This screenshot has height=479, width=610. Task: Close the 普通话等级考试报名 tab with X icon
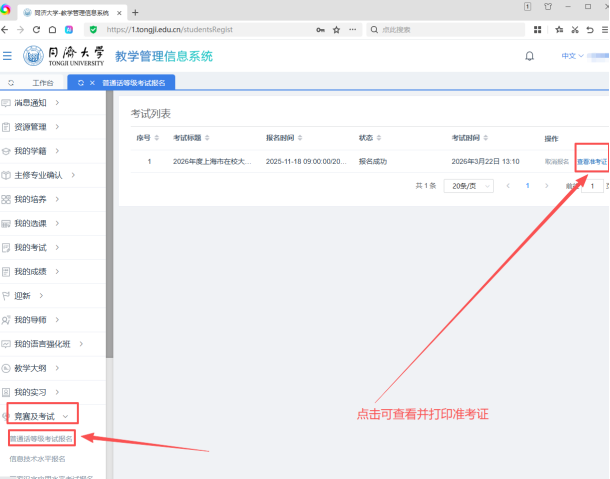pyautogui.click(x=92, y=83)
